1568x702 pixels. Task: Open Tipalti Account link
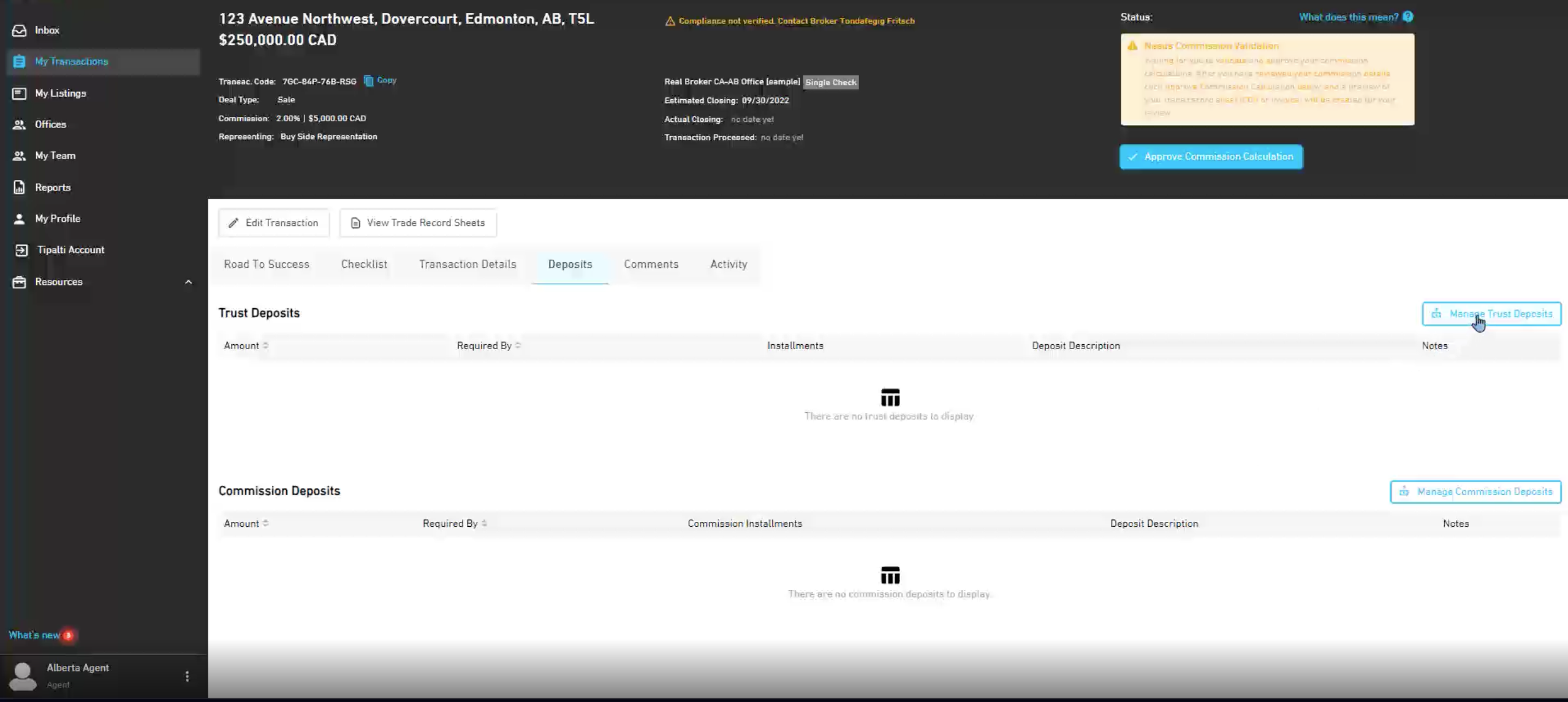[x=70, y=250]
